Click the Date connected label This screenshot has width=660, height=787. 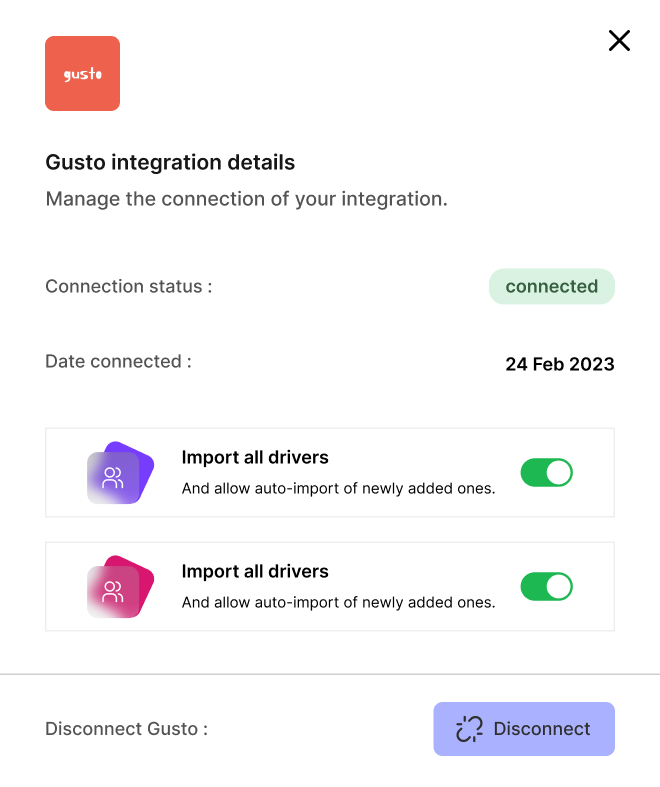pyautogui.click(x=118, y=361)
